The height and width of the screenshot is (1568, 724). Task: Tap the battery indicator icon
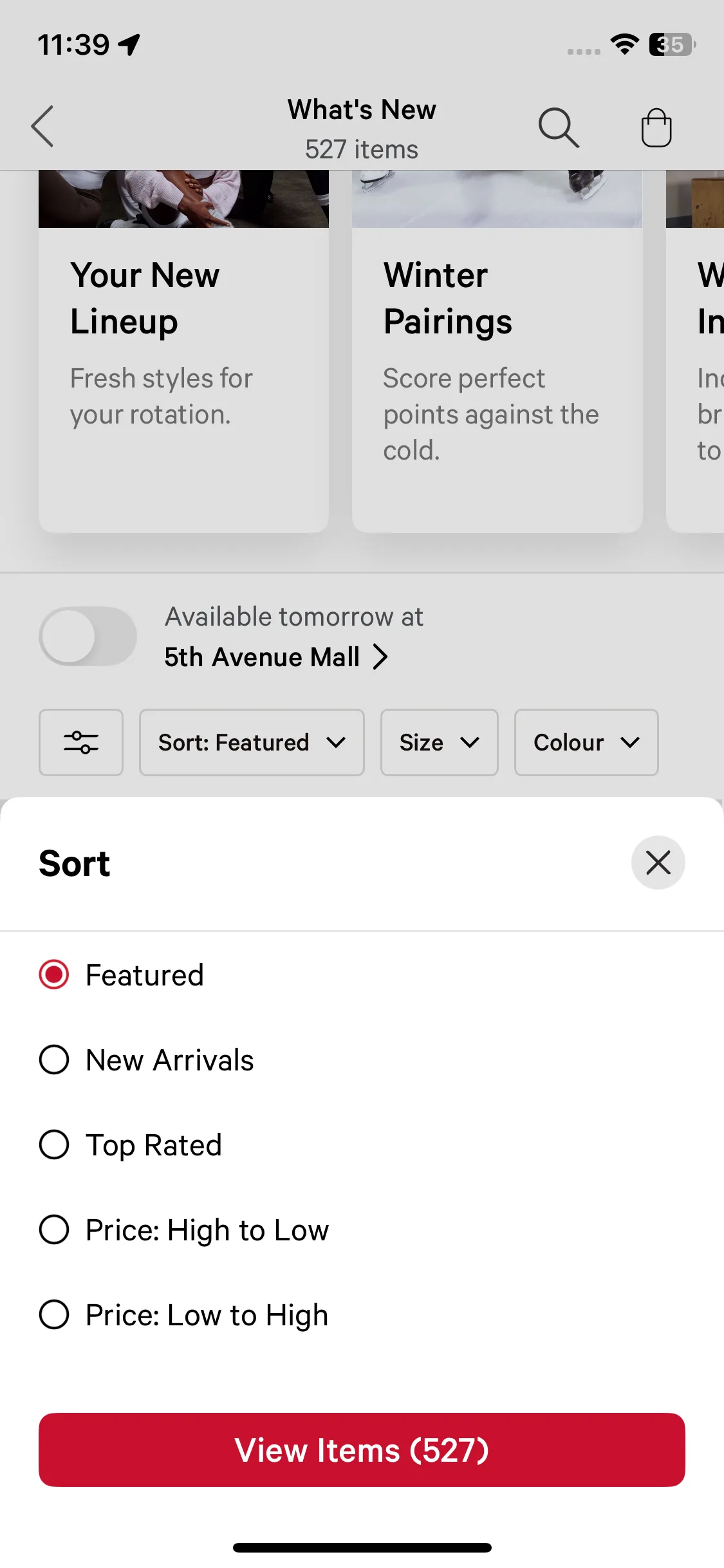point(672,44)
